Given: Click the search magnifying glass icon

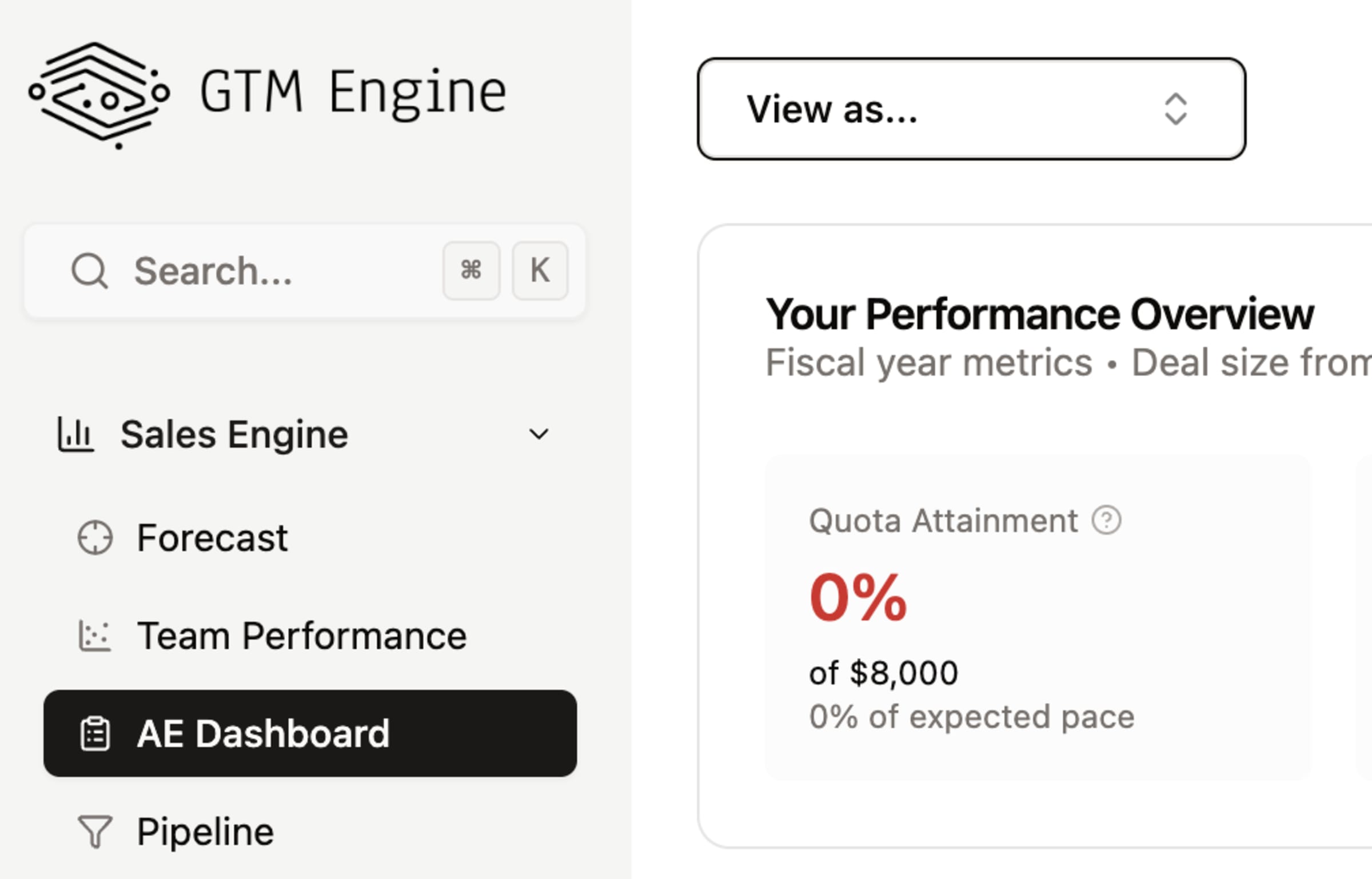Looking at the screenshot, I should (89, 270).
